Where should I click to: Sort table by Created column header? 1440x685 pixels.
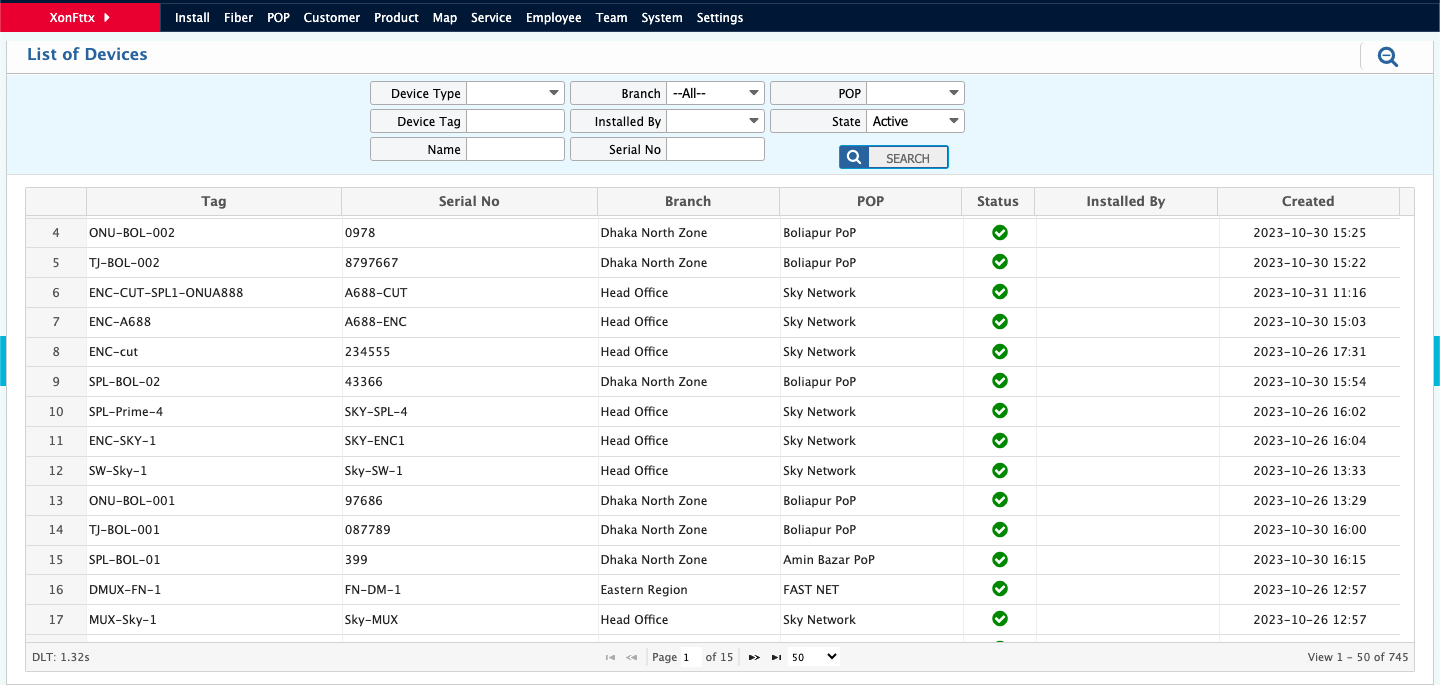point(1307,201)
